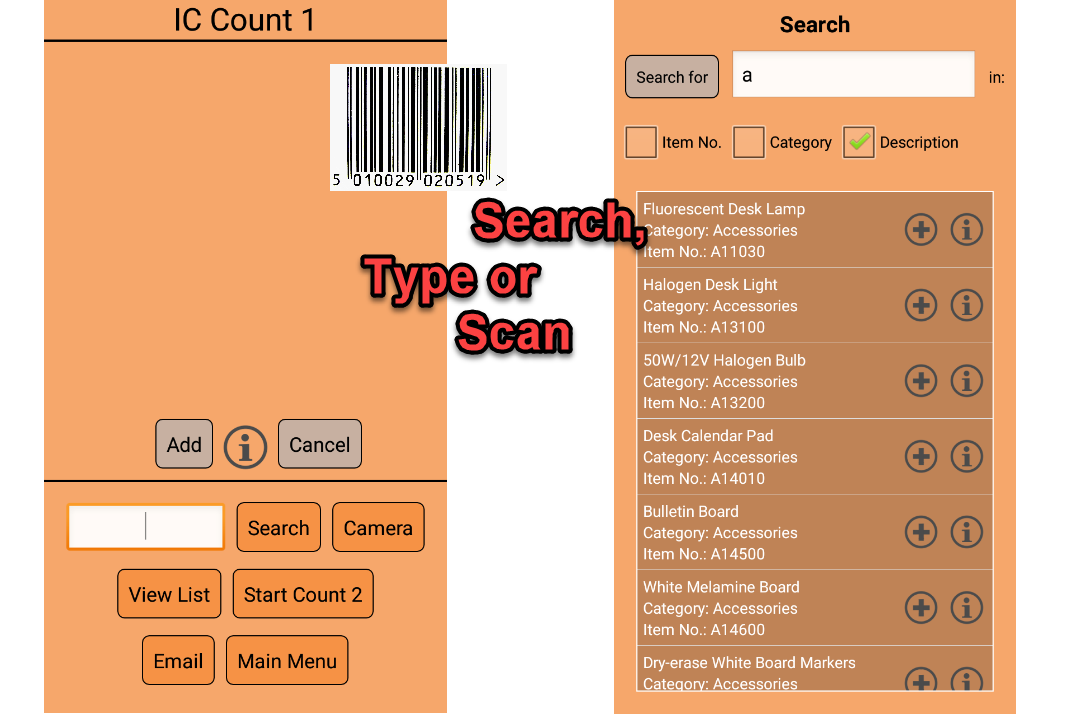Add Desk Calendar Pad with plus icon
The width and height of the screenshot is (1069, 715).
tap(920, 456)
